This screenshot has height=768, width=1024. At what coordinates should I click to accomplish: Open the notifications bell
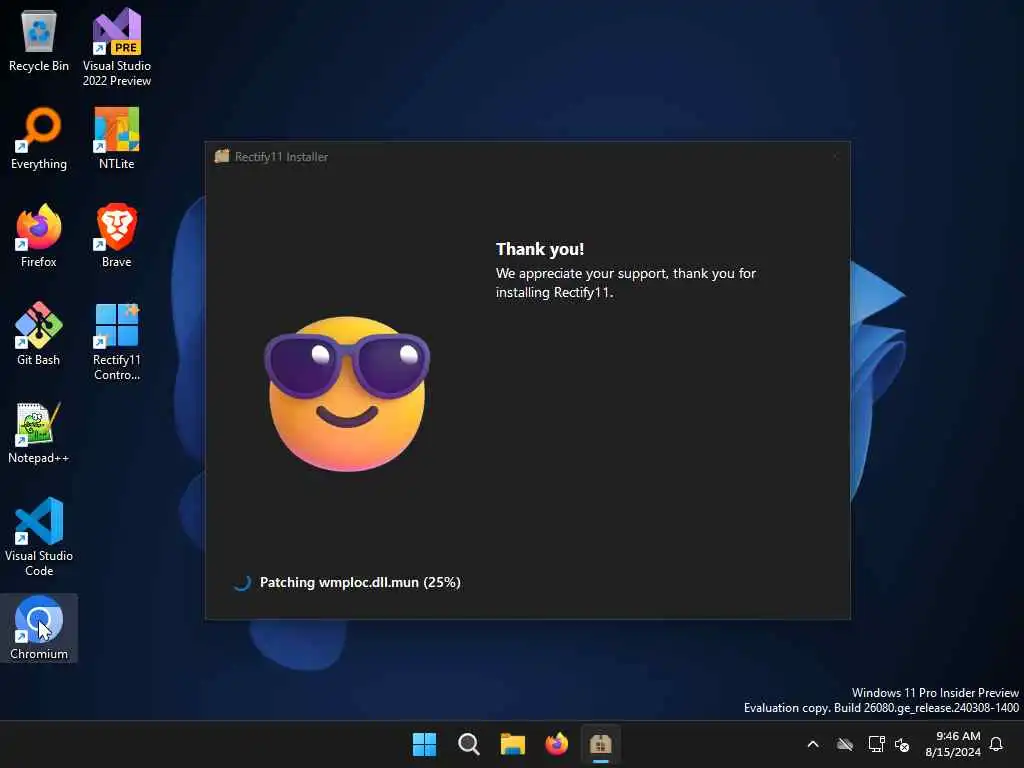[x=997, y=744]
